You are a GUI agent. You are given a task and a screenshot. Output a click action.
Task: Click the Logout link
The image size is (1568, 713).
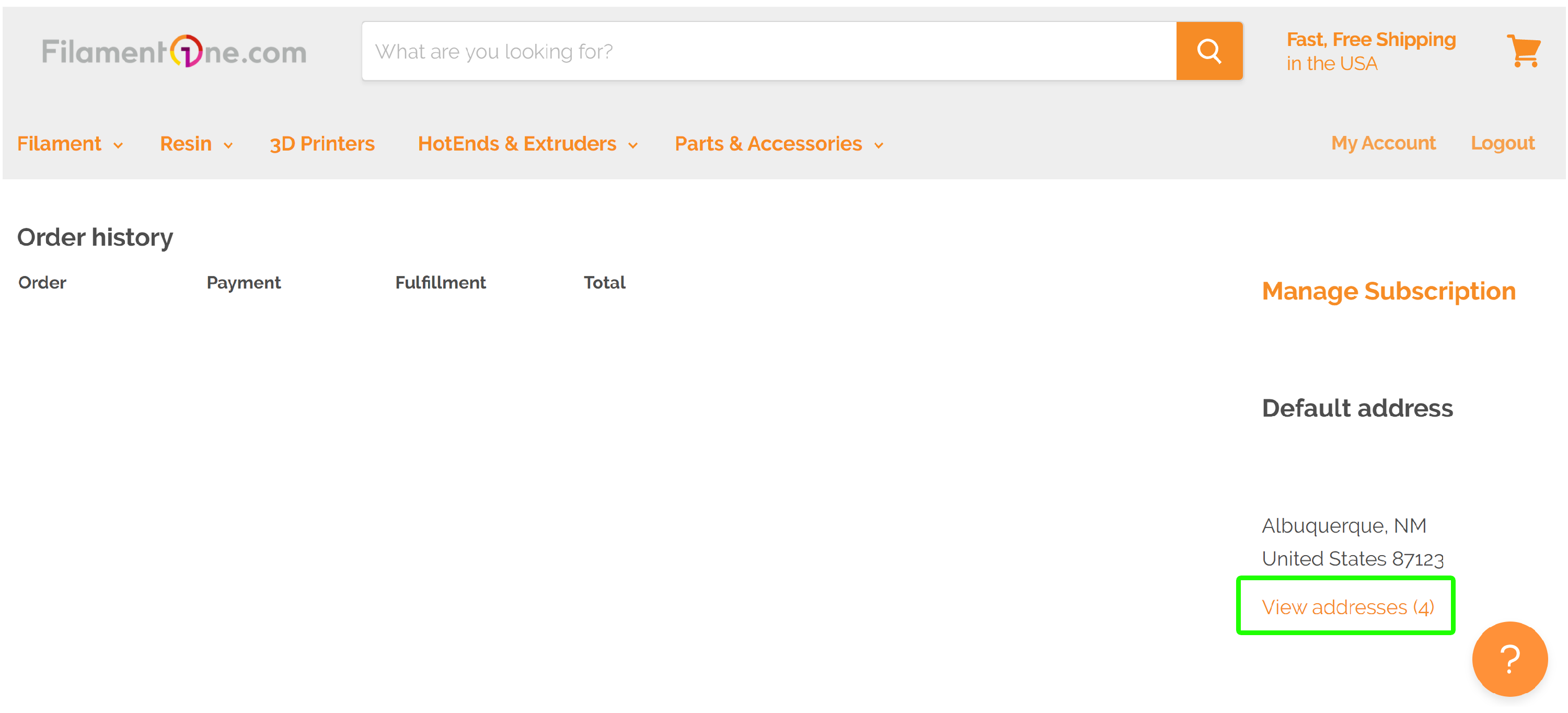pos(1502,143)
